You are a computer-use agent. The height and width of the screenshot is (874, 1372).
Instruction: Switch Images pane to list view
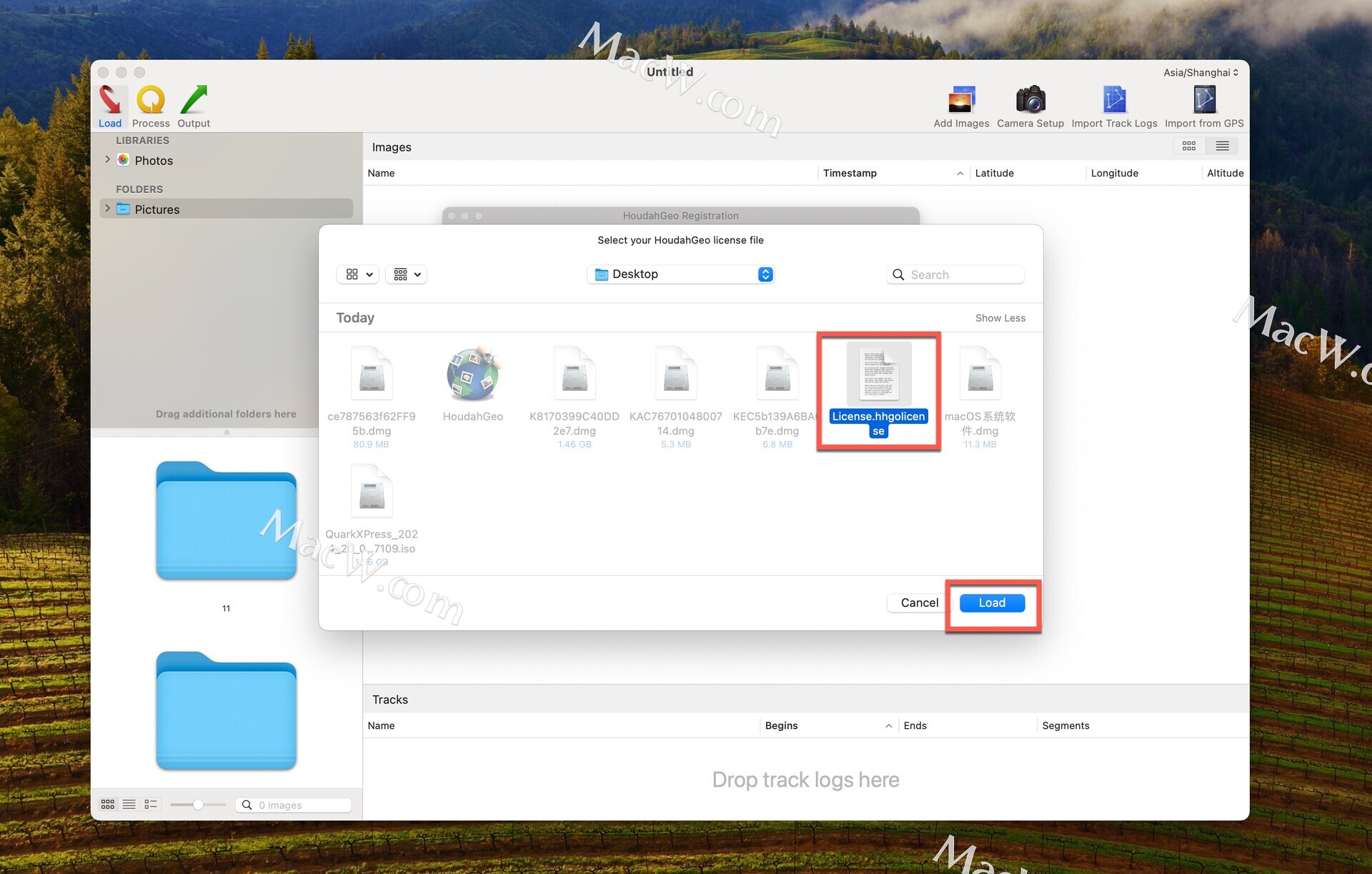1222,146
